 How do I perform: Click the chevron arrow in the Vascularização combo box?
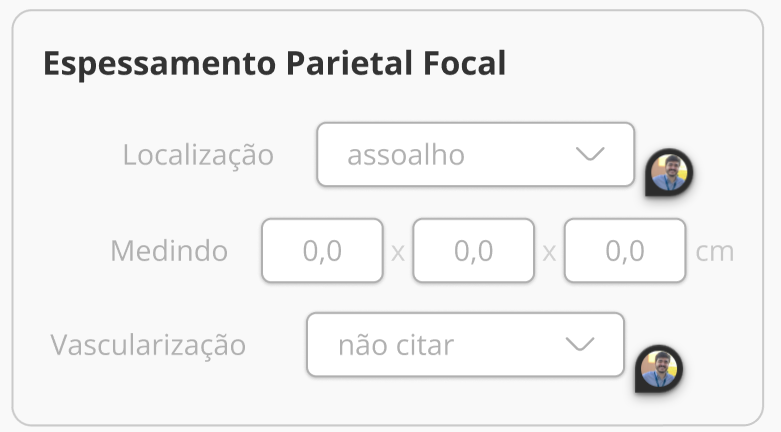pos(580,345)
